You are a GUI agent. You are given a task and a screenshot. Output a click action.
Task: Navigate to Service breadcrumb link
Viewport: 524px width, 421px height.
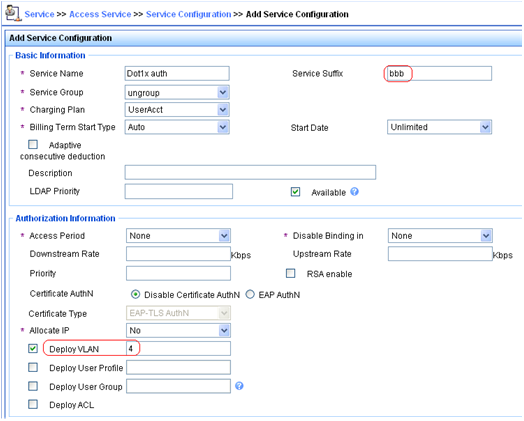click(x=39, y=14)
